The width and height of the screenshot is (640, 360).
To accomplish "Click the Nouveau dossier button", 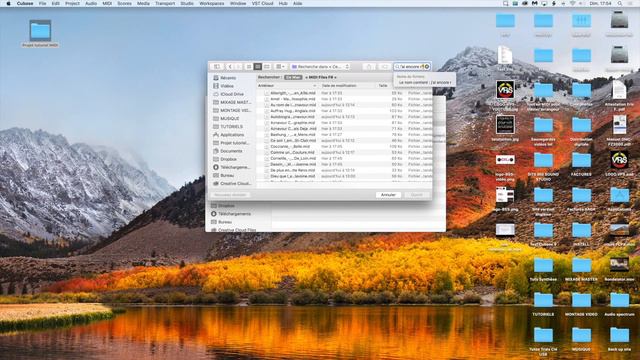I will [231, 195].
